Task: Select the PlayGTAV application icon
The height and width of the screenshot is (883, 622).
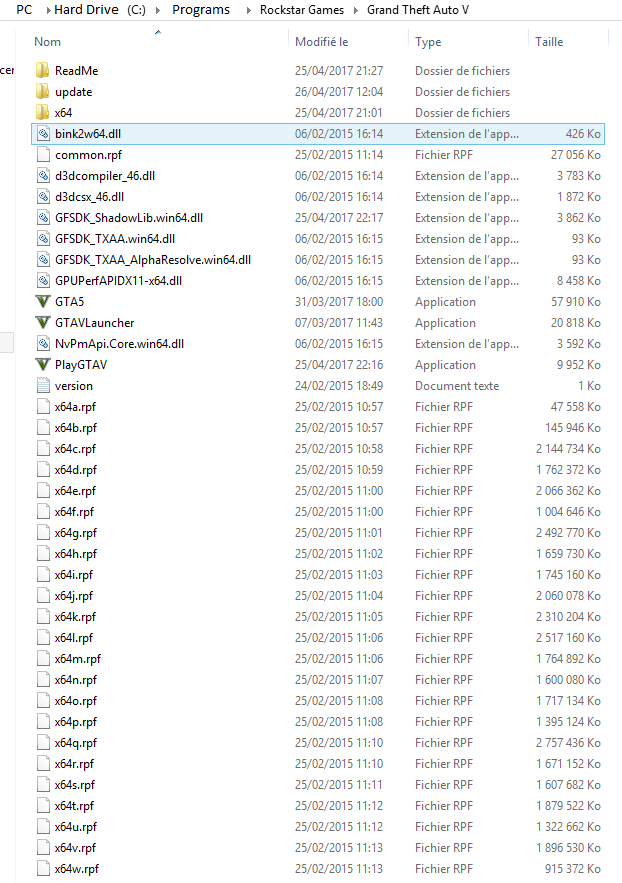Action: pos(43,364)
